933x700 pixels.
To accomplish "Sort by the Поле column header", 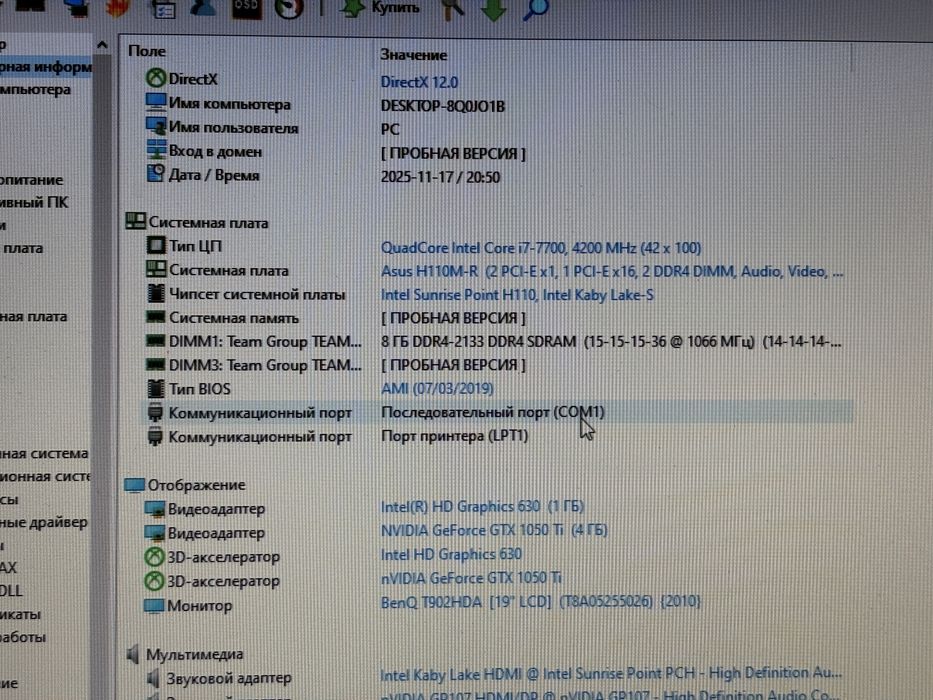I will click(147, 51).
